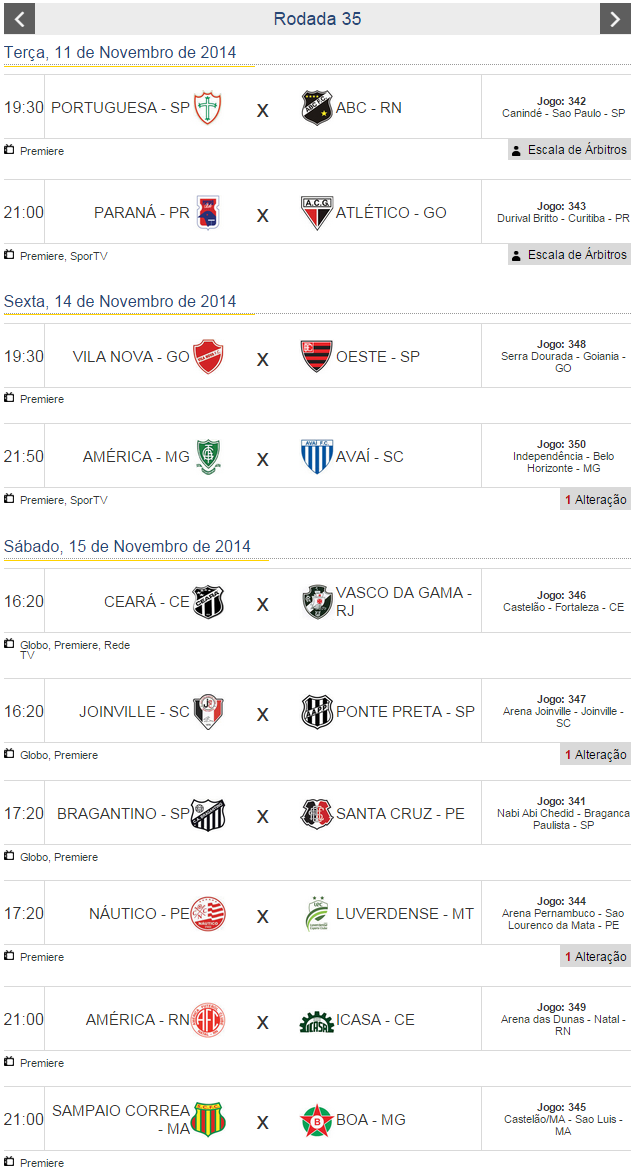Viewport: 635px width, 1170px height.
Task: Click the Ponte Preta team name
Action: (x=405, y=712)
